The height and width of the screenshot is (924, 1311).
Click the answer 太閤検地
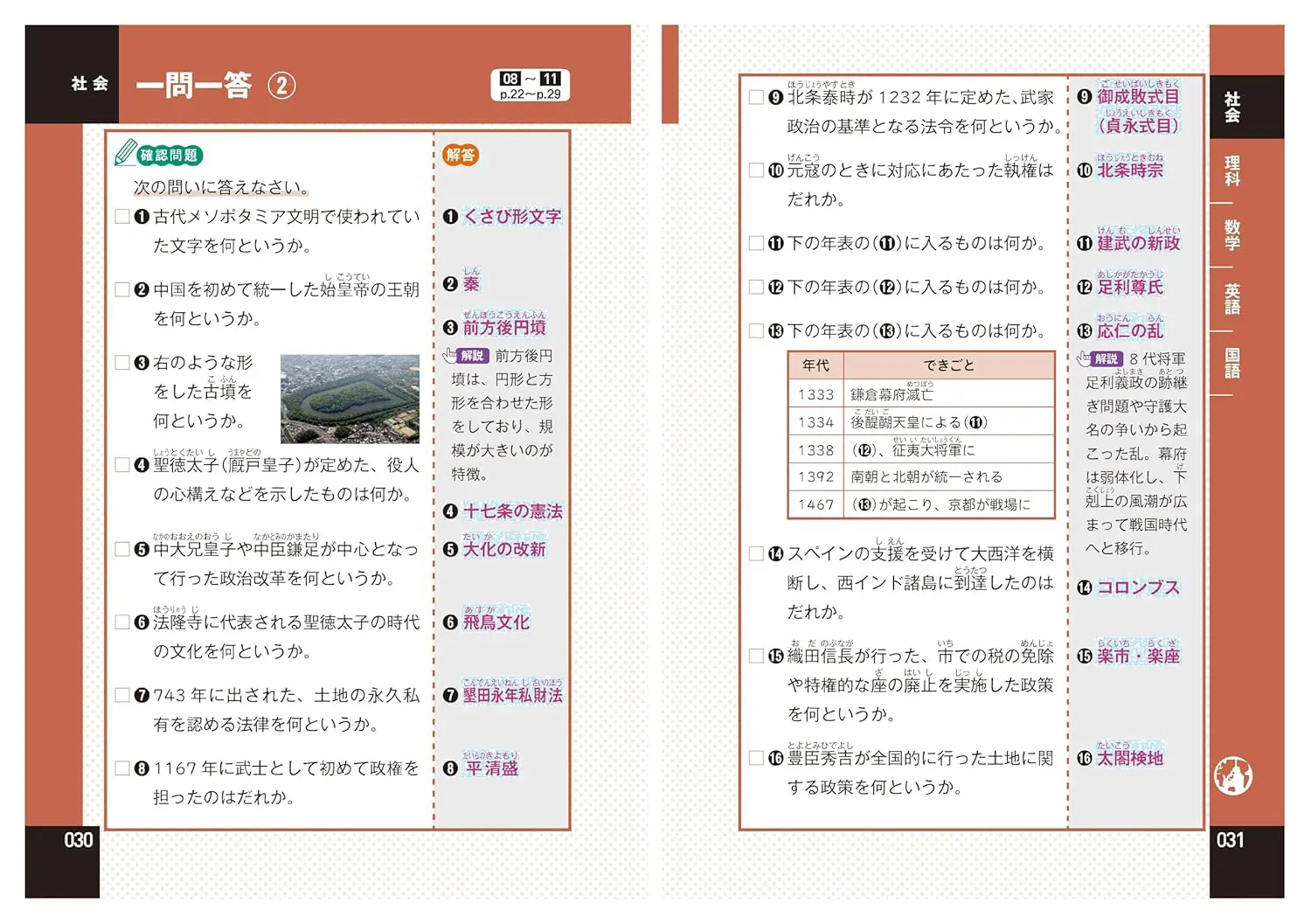click(1130, 758)
